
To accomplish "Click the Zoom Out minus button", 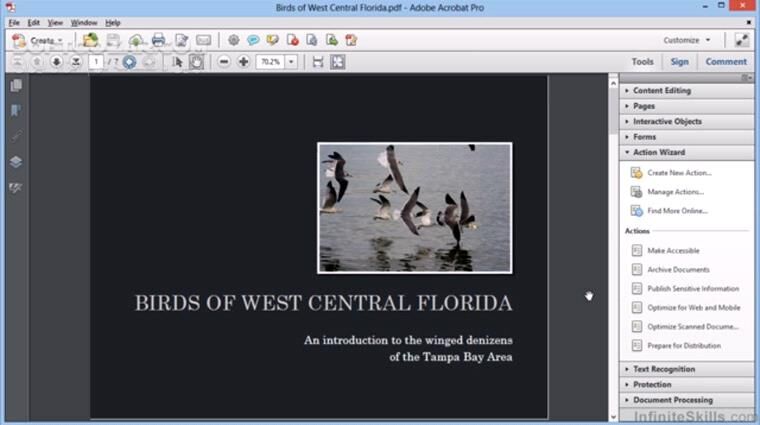I will (x=224, y=62).
